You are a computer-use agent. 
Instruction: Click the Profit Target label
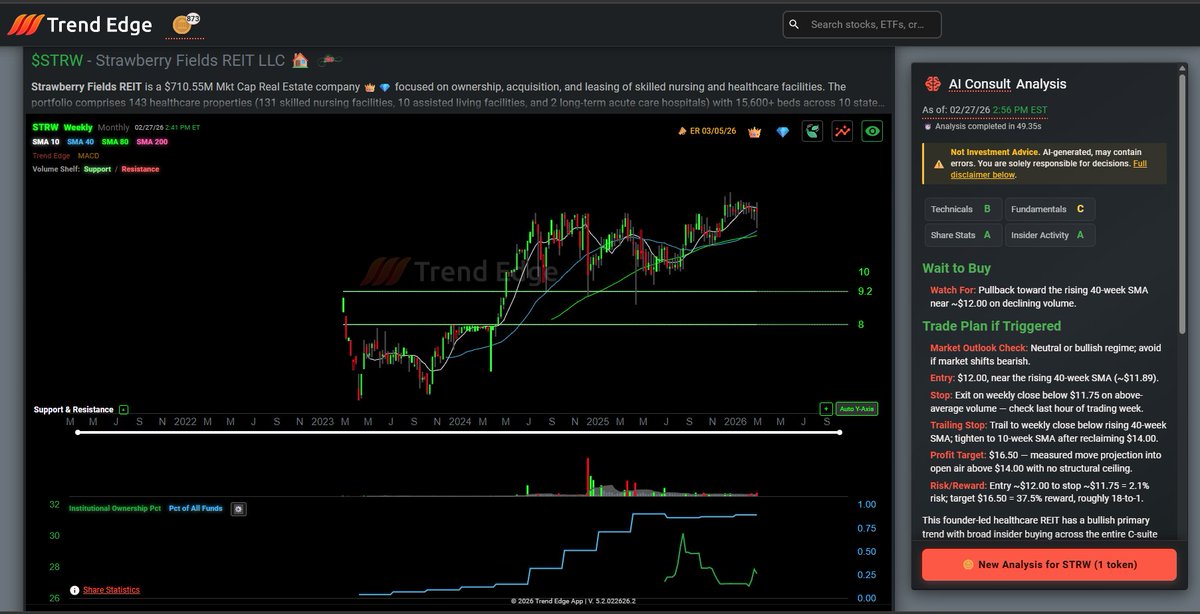click(957, 455)
